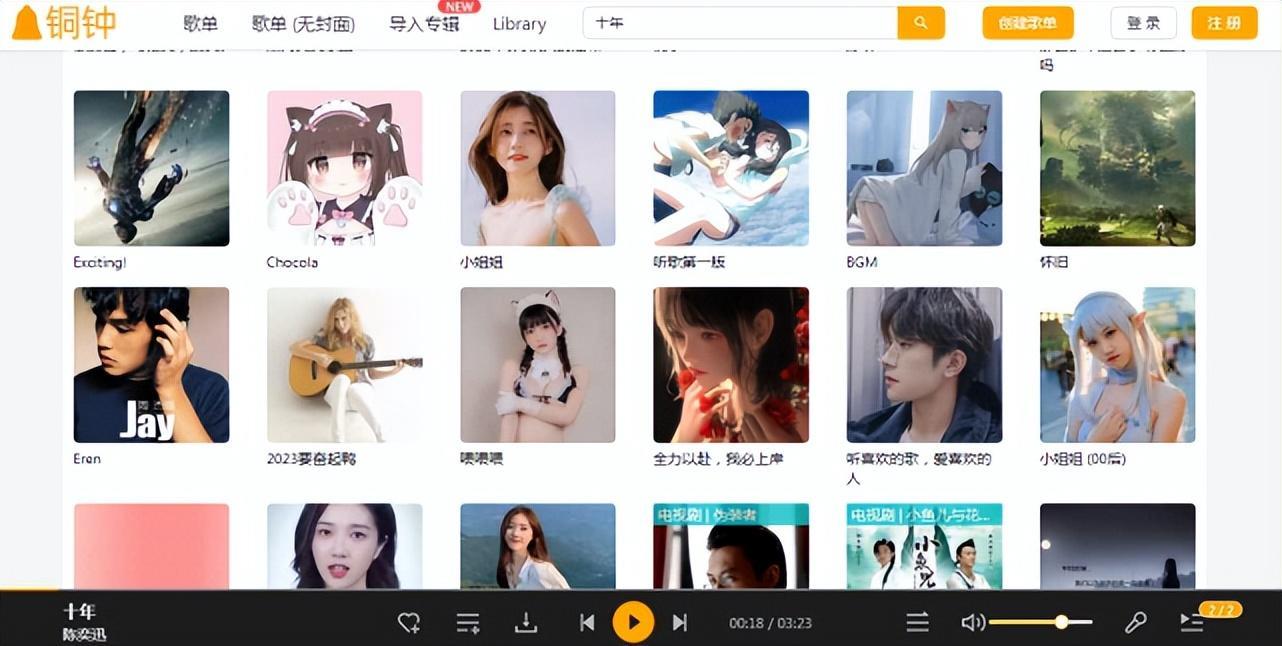Switch the playback order mode
Screen dimensions: 1282x646
pyautogui.click(x=918, y=623)
